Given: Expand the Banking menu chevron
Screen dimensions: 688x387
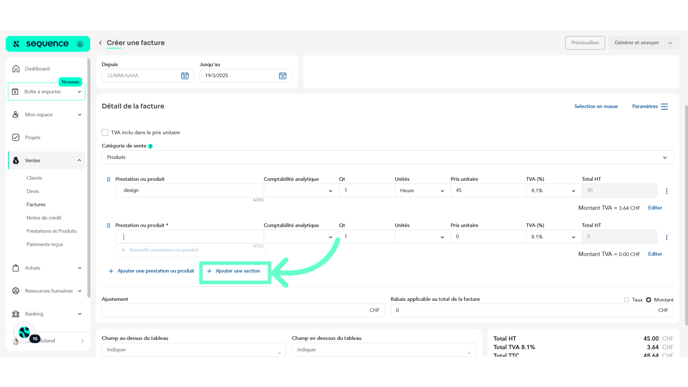Looking at the screenshot, I should (79, 314).
